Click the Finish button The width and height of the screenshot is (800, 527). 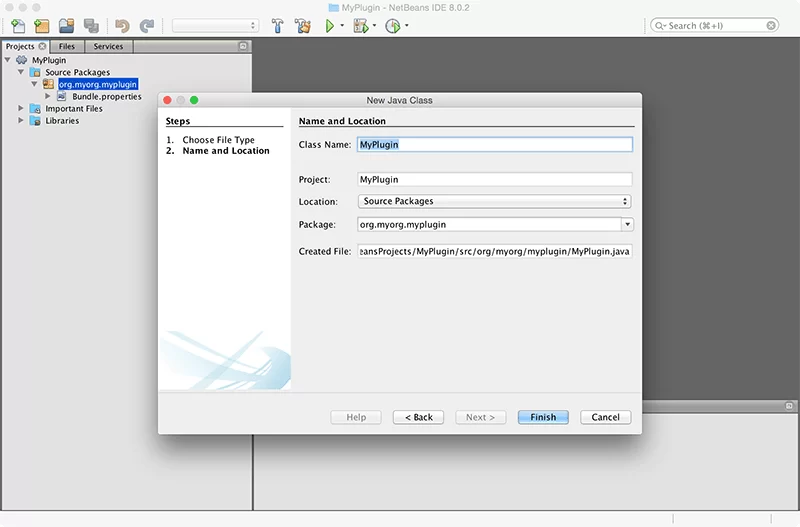[x=543, y=417]
